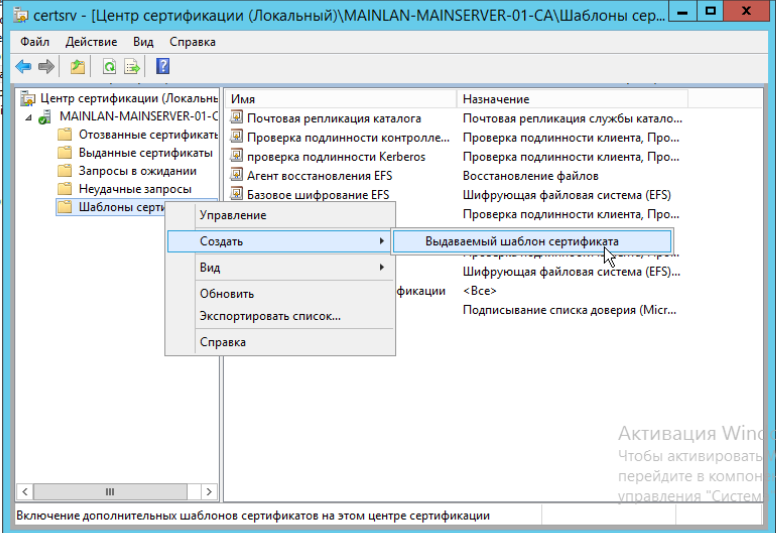The width and height of the screenshot is (776, 533).
Task: Click the tree pane horizontal scrollbar
Action: pyautogui.click(x=109, y=492)
